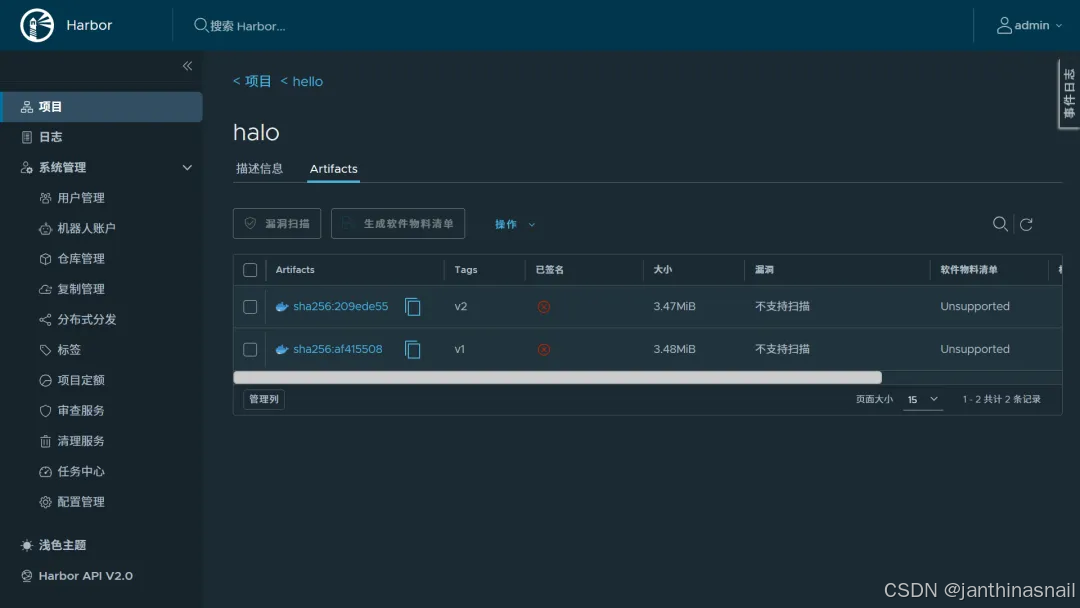Toggle the select-all checkbox in header

point(250,270)
